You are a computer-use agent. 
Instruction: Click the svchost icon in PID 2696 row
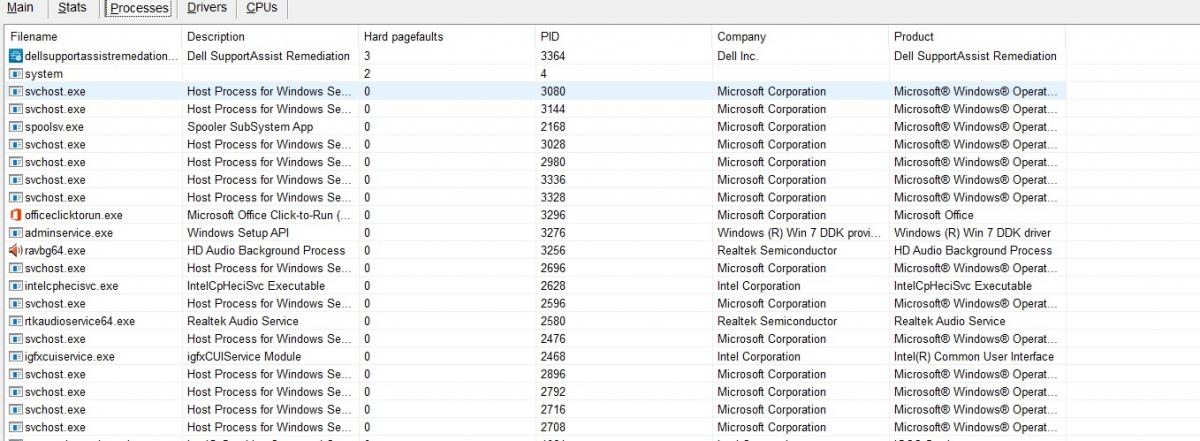pyautogui.click(x=15, y=268)
